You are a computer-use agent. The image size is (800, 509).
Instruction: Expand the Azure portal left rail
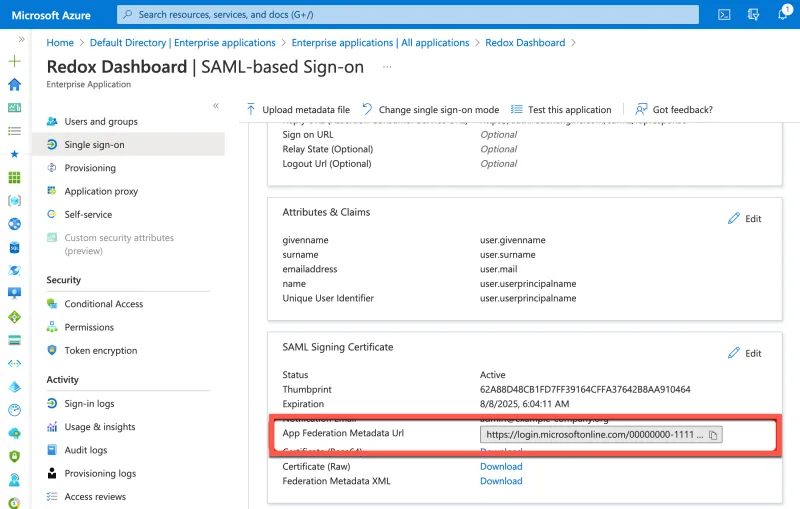(21, 39)
